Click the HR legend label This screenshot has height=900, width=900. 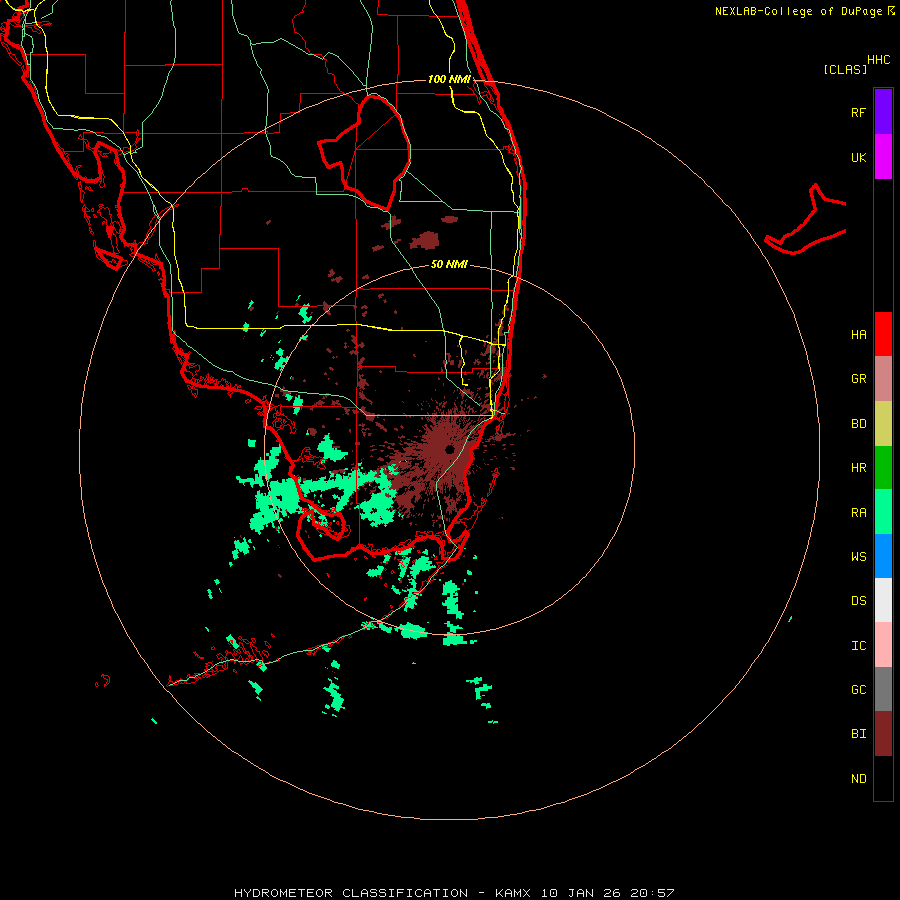pyautogui.click(x=858, y=468)
